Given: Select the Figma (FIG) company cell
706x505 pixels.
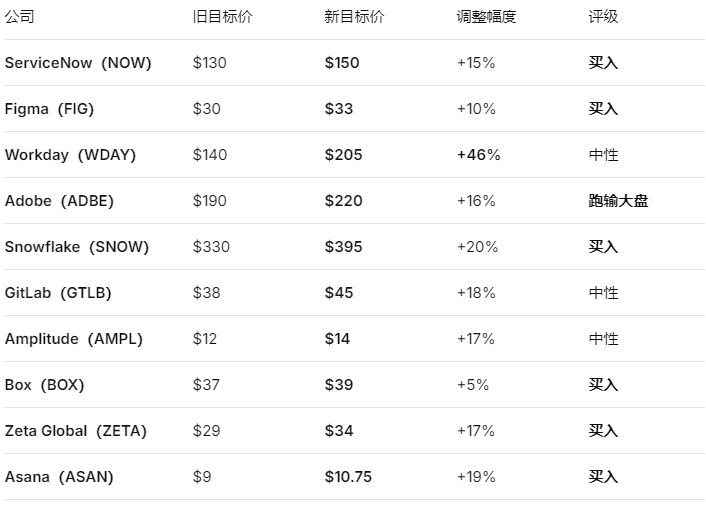Looking at the screenshot, I should [x=50, y=109].
